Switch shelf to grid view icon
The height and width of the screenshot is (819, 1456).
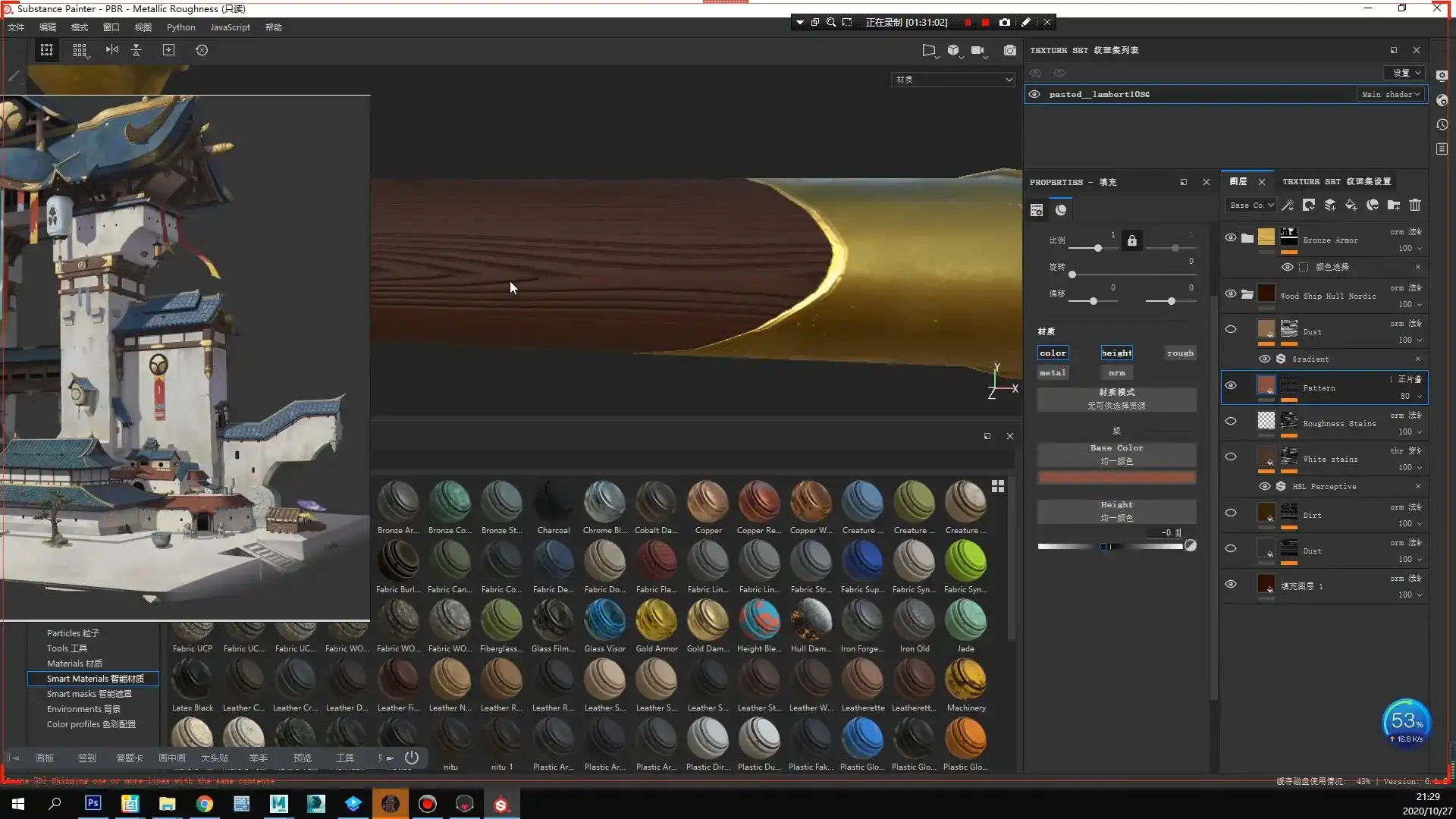pos(998,486)
